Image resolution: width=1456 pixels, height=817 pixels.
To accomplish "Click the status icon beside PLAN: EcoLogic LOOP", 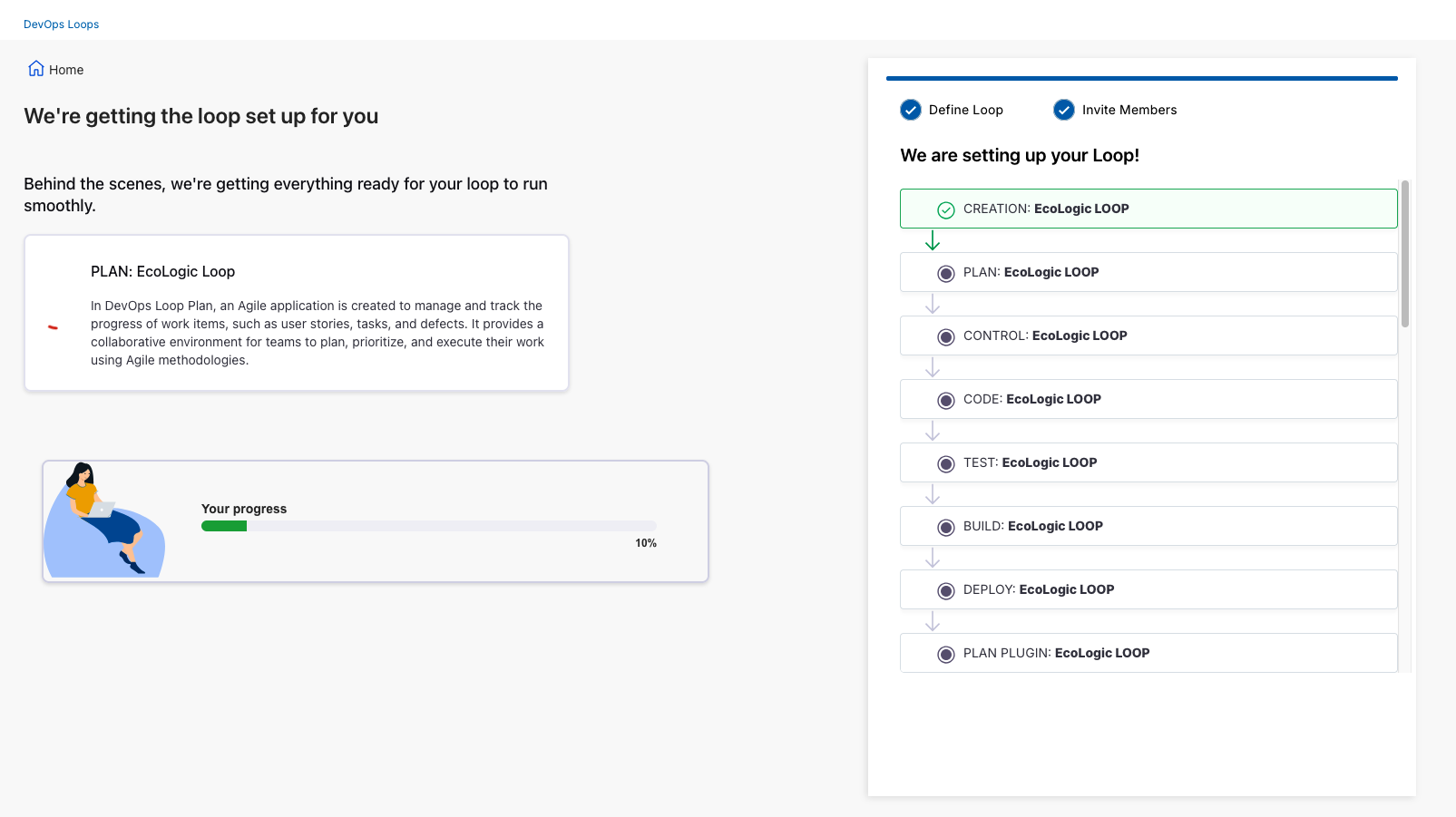I will tap(946, 272).
